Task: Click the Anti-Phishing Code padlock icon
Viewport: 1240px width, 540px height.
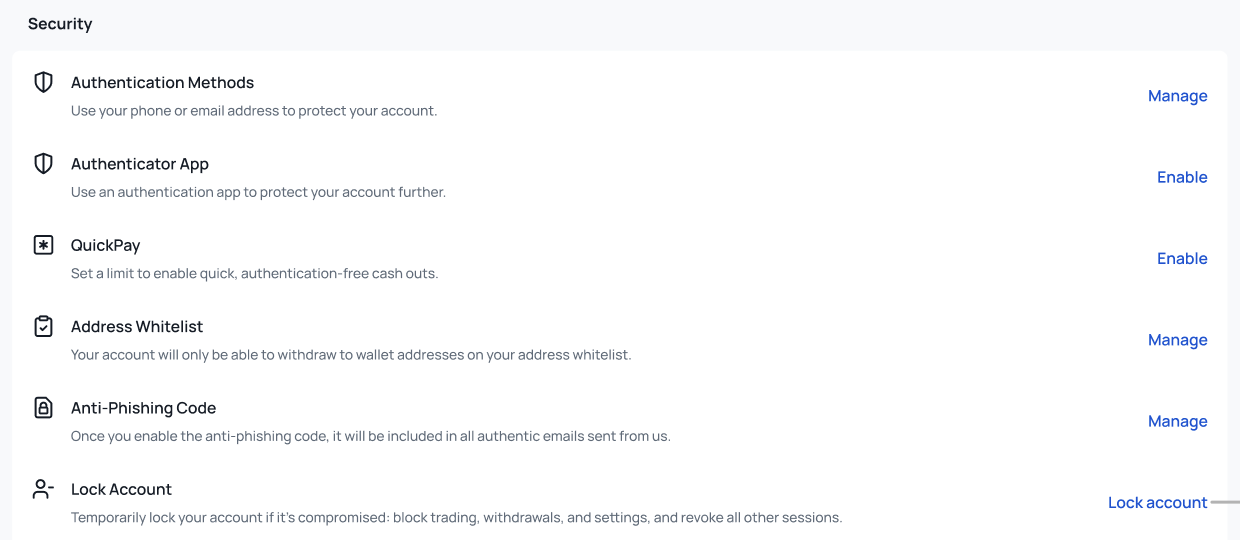Action: [x=43, y=407]
